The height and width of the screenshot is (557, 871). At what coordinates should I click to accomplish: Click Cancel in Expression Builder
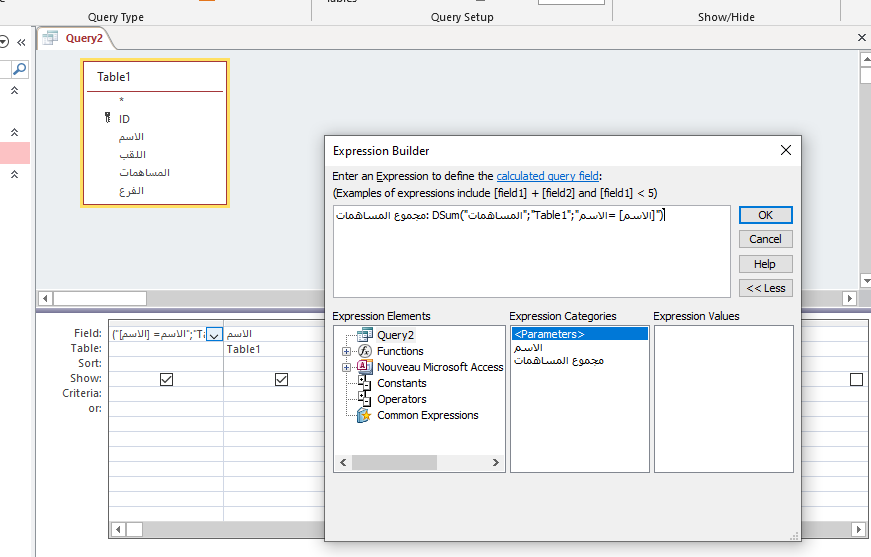[765, 239]
